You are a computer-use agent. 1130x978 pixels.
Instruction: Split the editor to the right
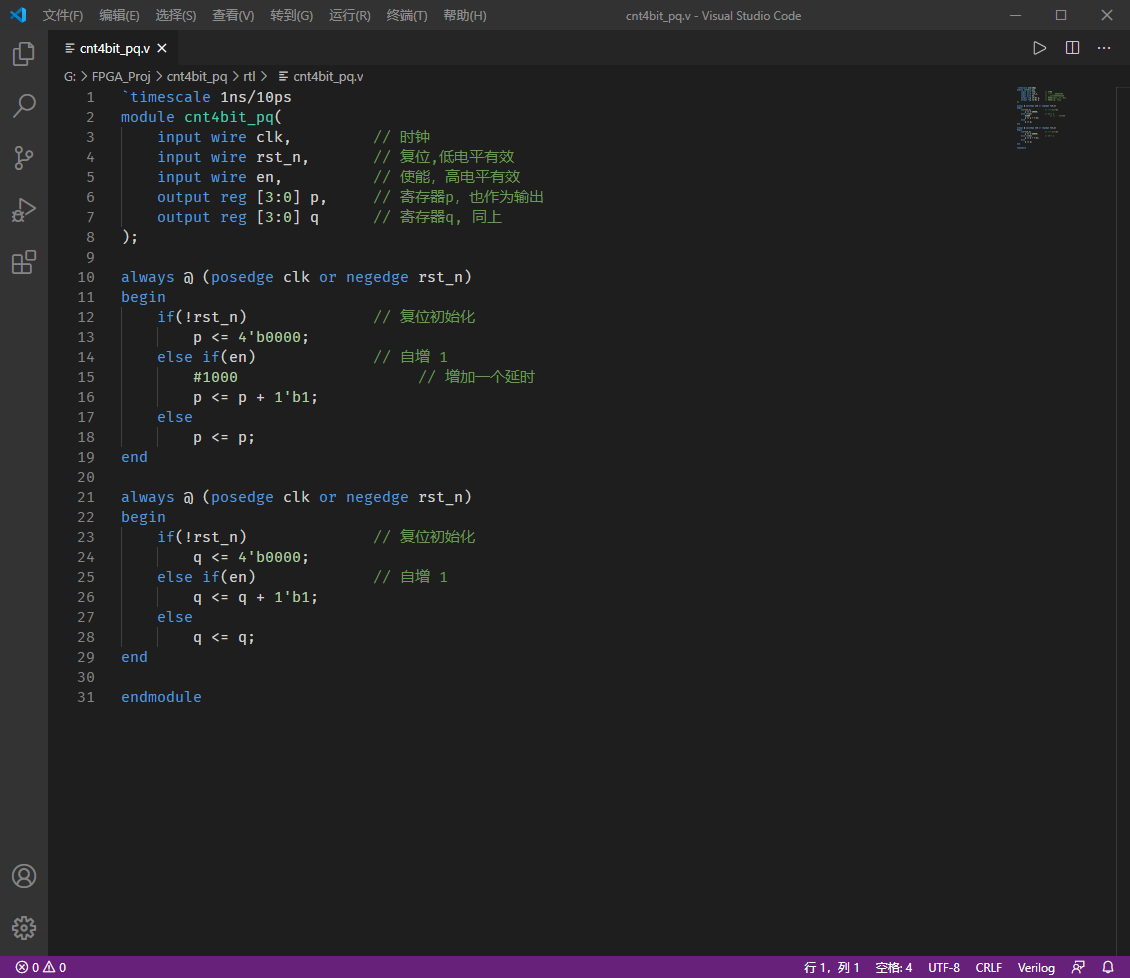(1072, 48)
